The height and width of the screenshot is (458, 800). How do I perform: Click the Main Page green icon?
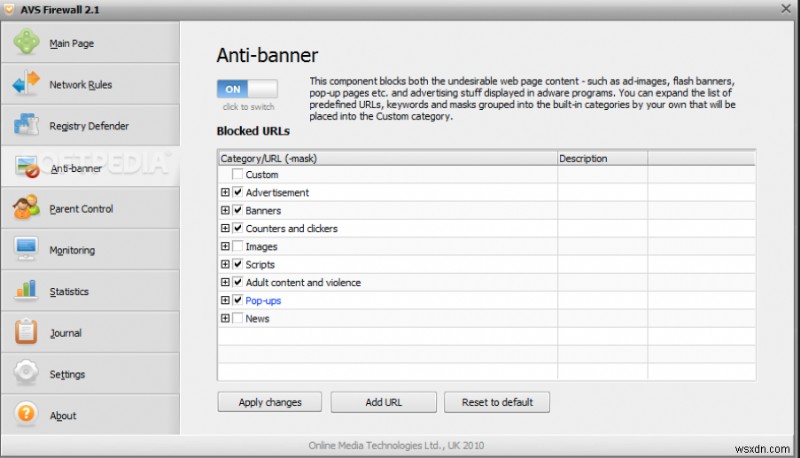pos(26,42)
